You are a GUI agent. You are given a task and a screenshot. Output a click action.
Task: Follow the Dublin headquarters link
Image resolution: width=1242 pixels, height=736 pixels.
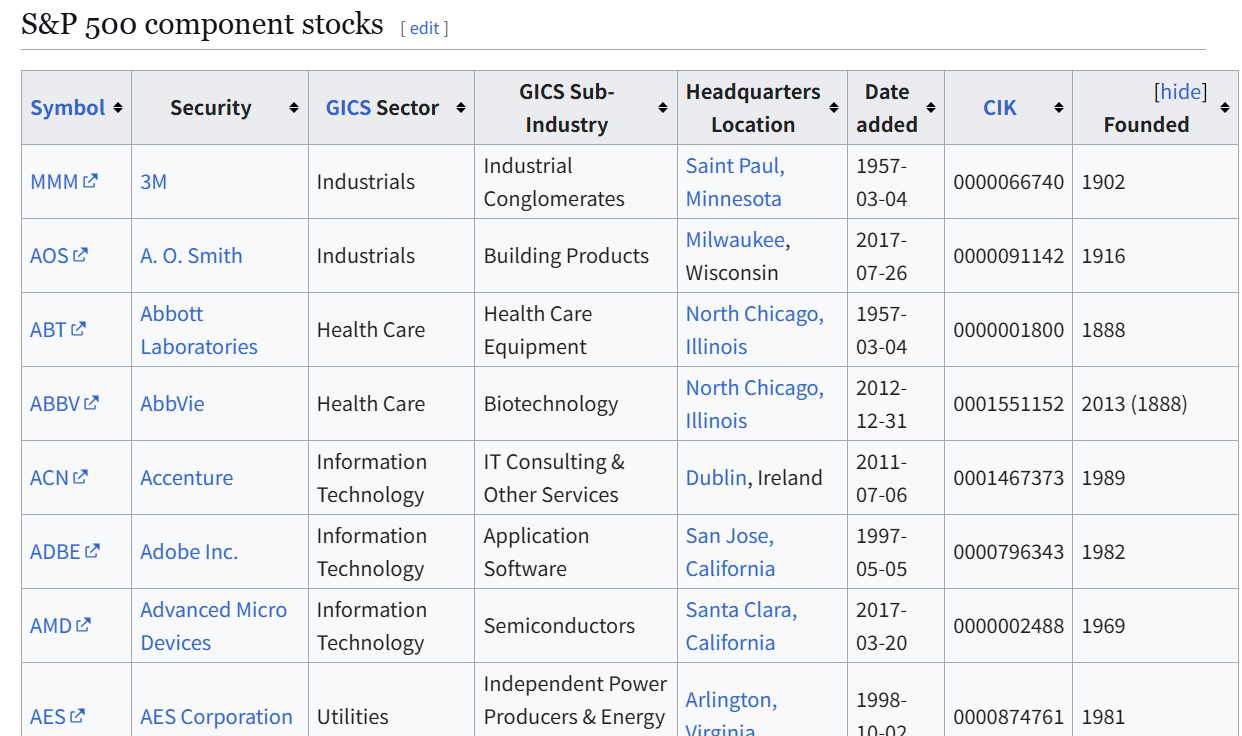coord(715,478)
